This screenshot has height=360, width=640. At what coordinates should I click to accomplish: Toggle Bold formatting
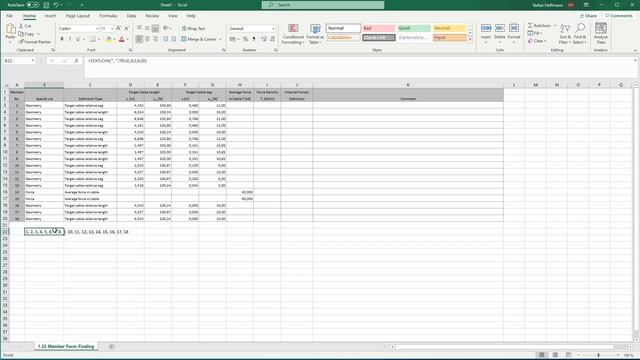click(62, 39)
